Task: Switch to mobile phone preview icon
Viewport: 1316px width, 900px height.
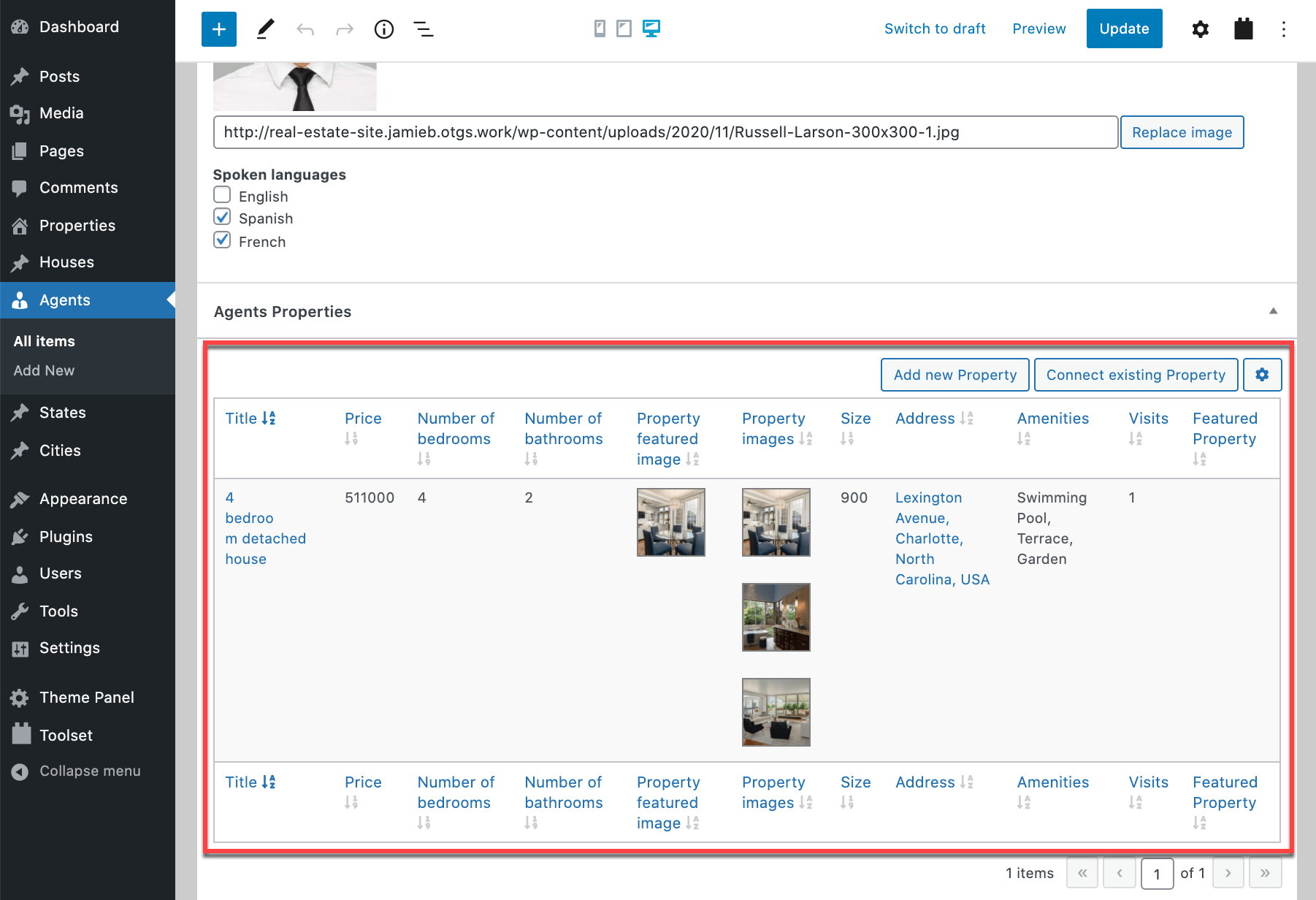Action: click(600, 28)
